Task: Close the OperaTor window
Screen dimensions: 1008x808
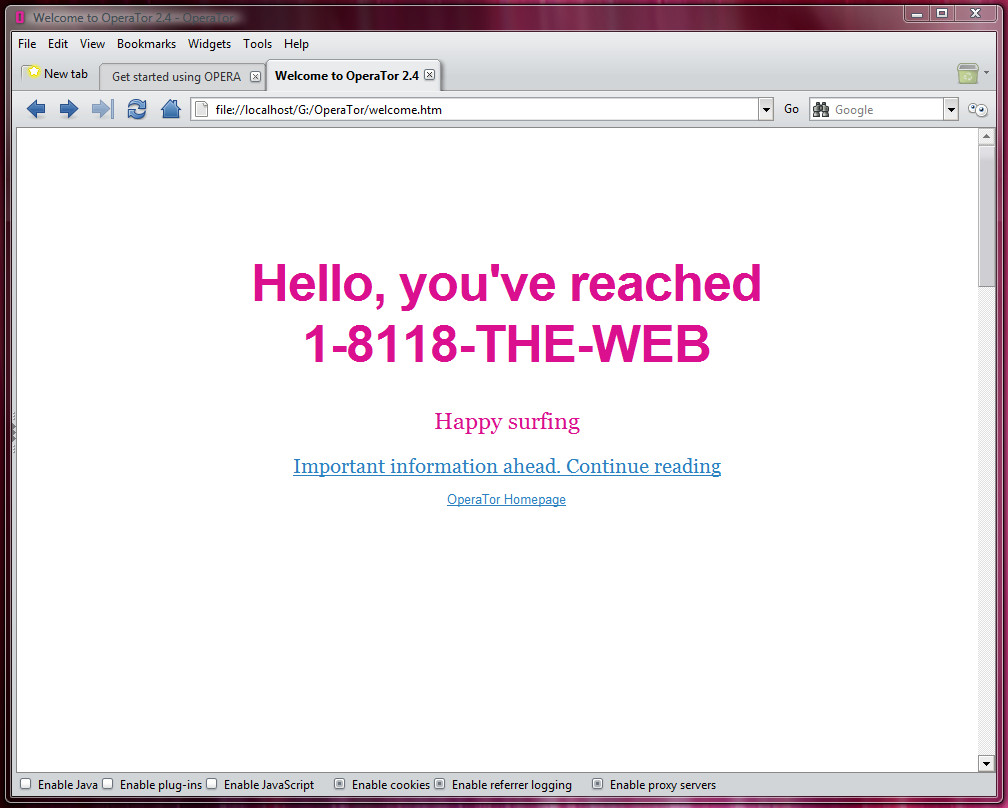Action: point(975,13)
